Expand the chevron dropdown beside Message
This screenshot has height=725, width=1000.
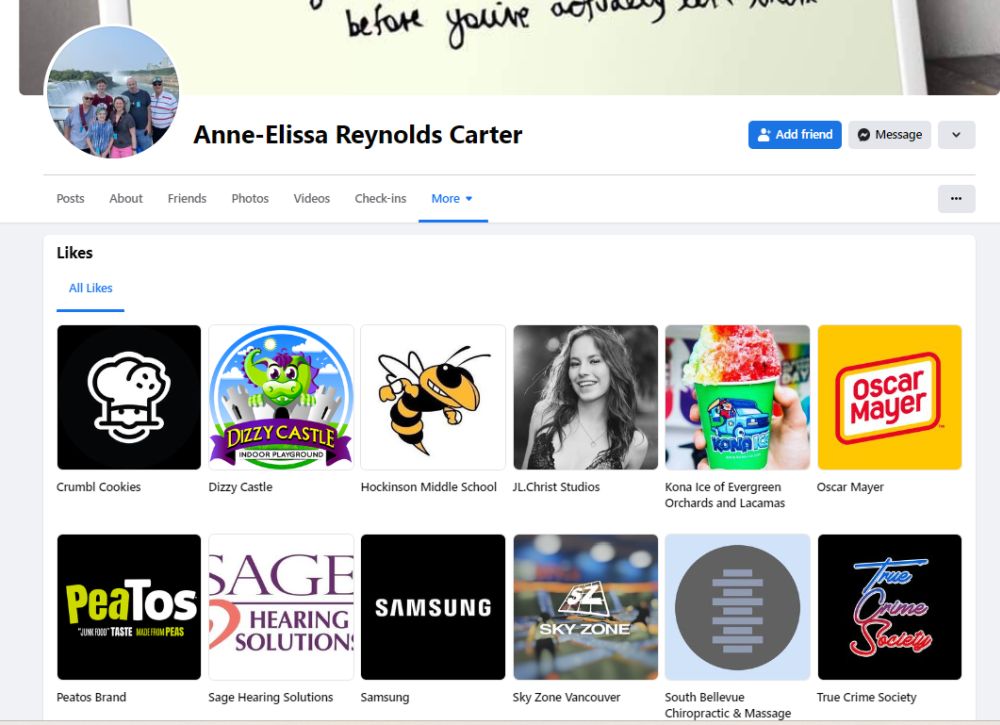(x=956, y=135)
